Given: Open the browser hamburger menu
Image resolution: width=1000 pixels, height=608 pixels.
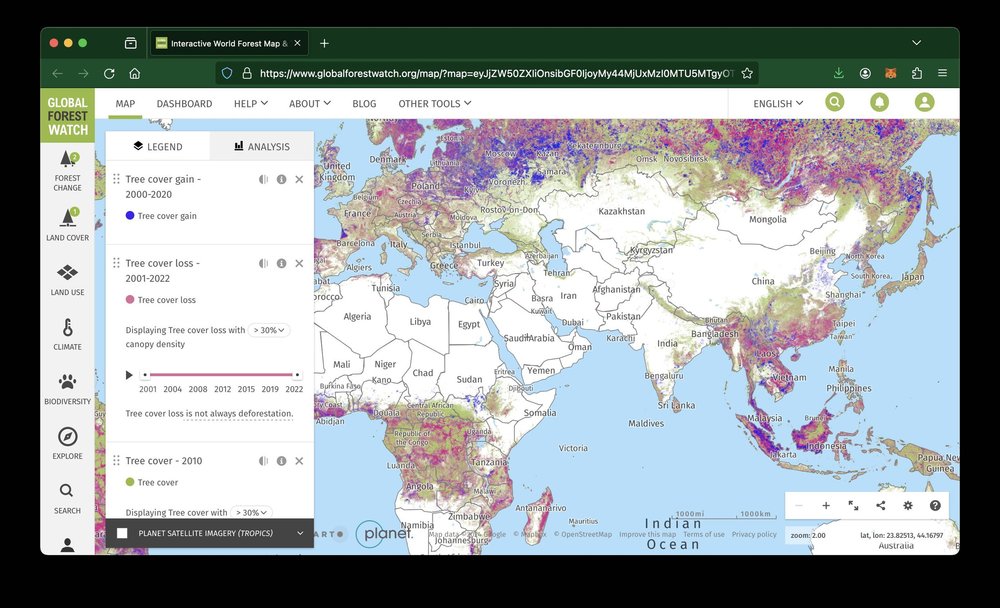Looking at the screenshot, I should tap(943, 73).
